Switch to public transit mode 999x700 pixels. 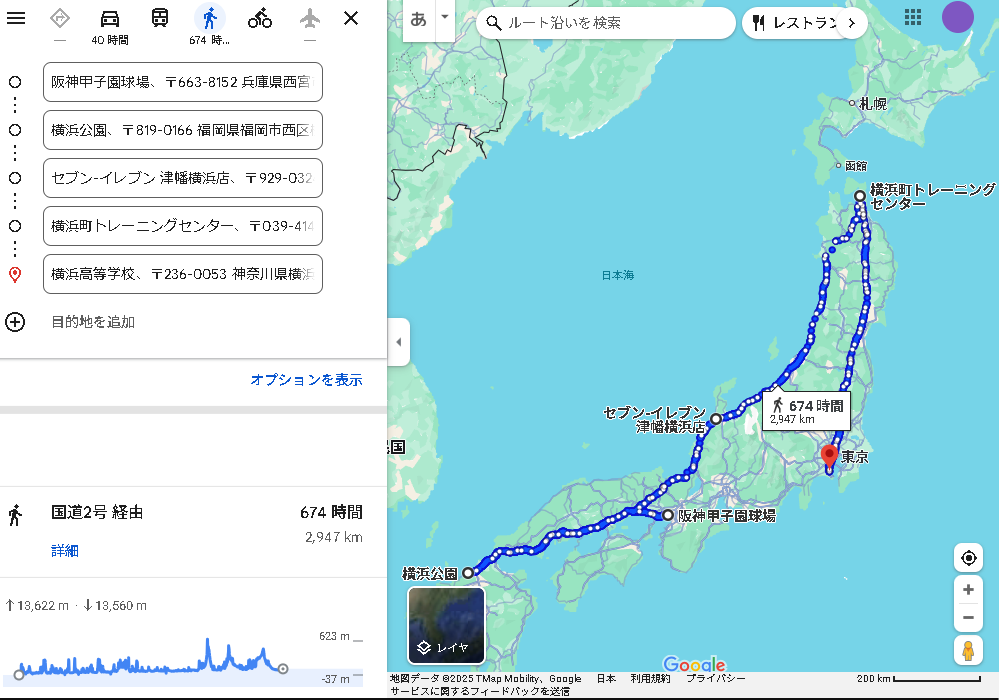pos(160,18)
